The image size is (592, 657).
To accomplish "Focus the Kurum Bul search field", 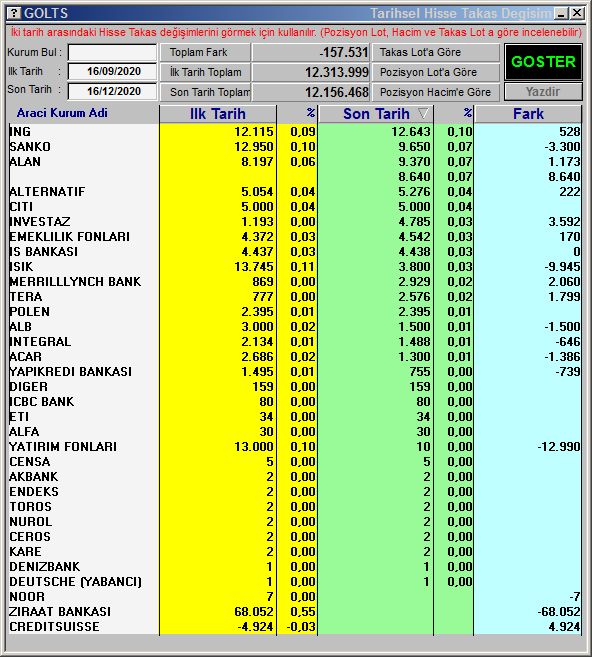I will [112, 52].
